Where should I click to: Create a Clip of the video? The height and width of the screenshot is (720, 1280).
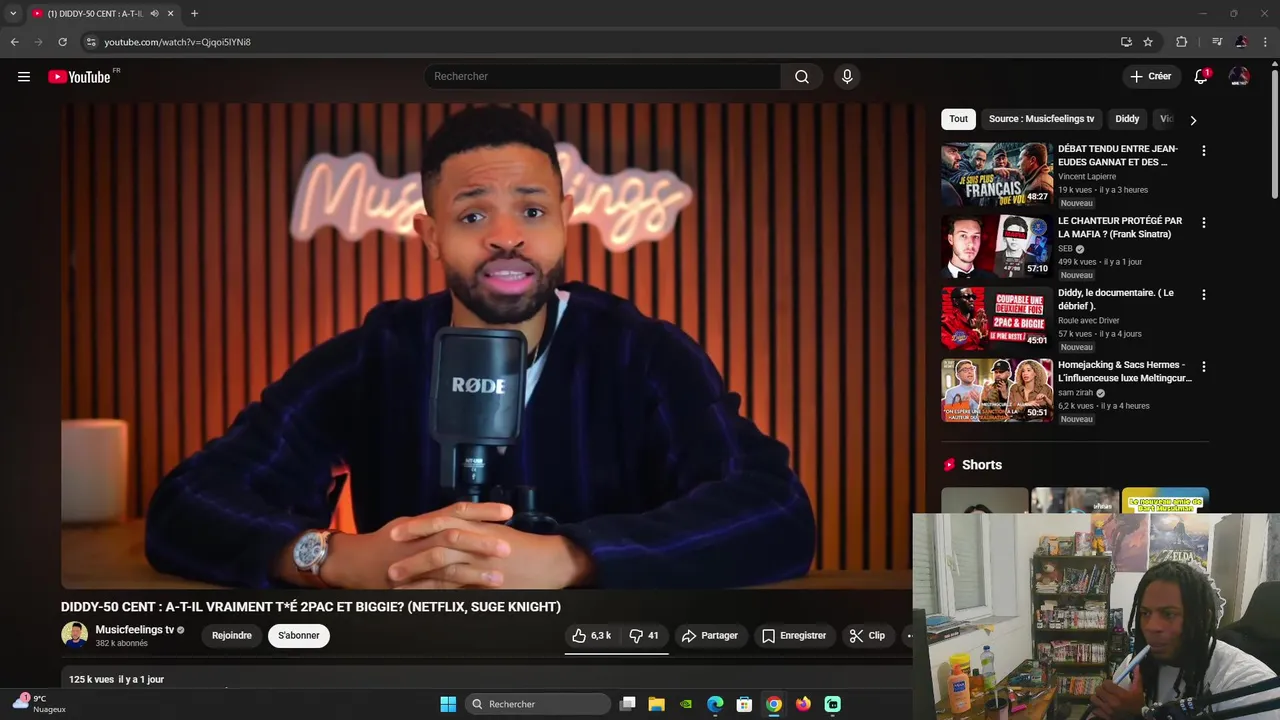click(867, 636)
